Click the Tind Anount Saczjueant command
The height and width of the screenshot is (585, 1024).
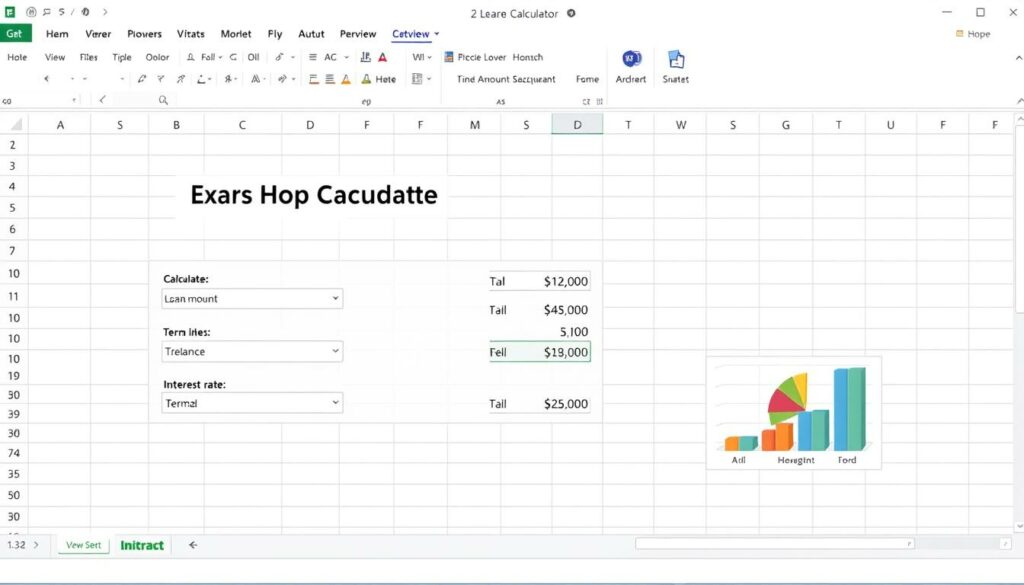(506, 79)
